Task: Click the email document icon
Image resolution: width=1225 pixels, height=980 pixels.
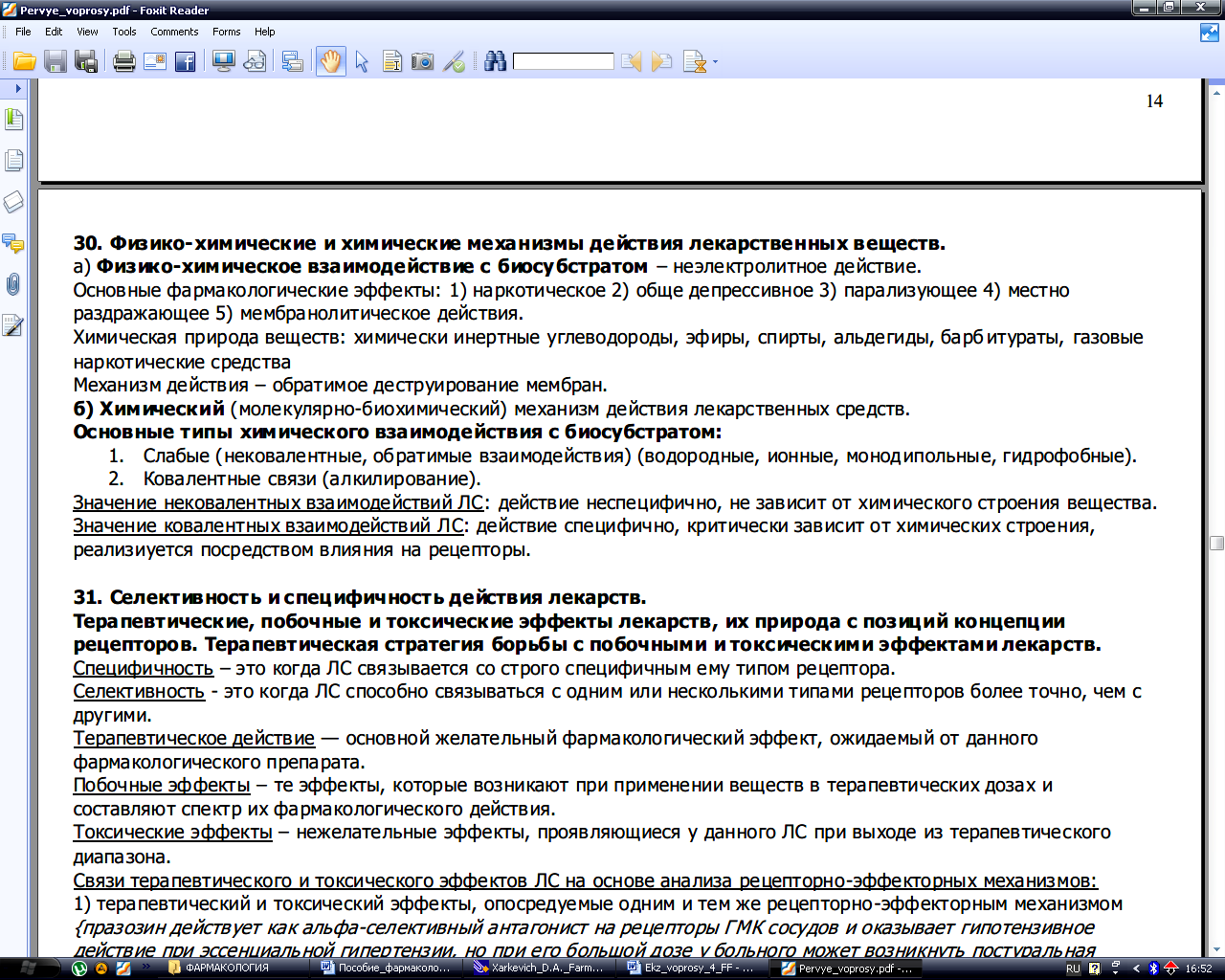Action: (x=155, y=62)
